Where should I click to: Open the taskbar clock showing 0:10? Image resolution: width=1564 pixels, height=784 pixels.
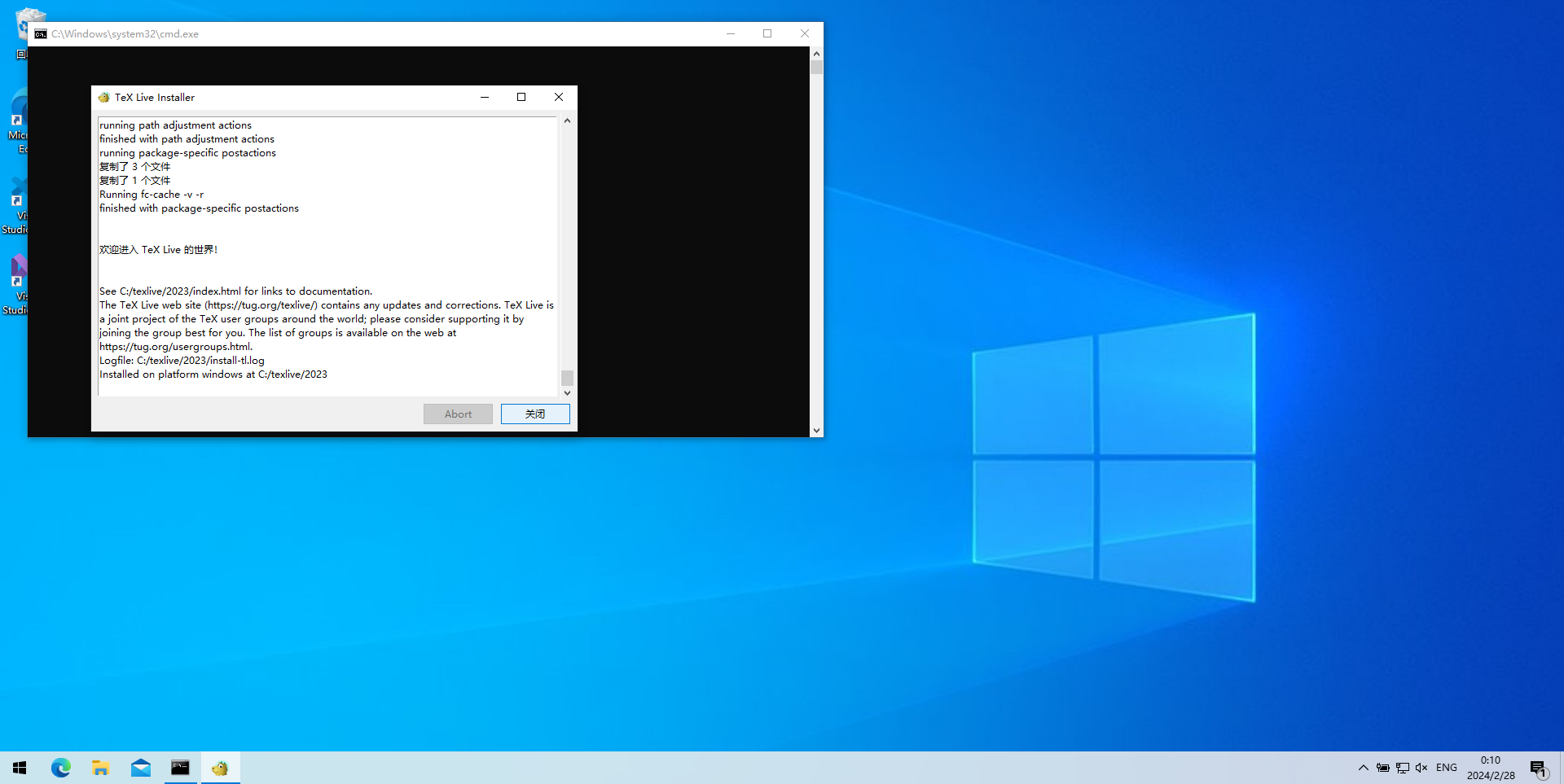1491,768
